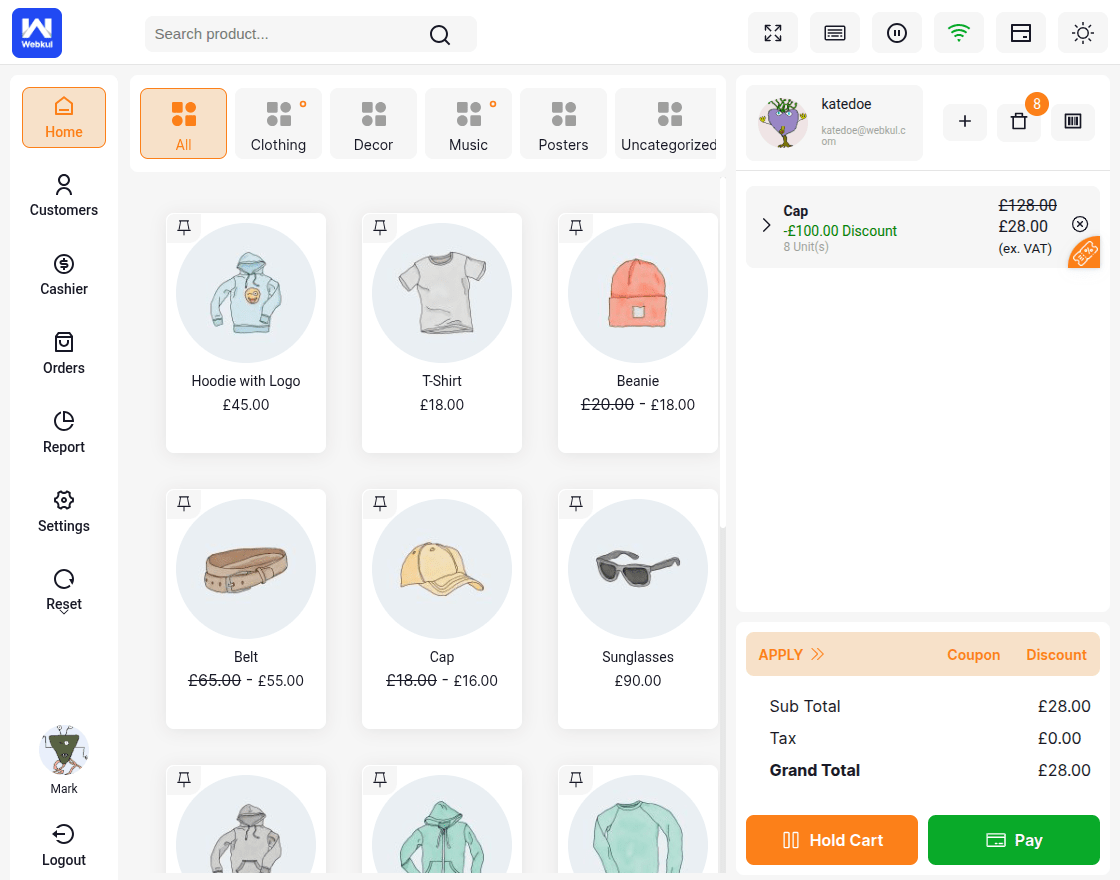Switch to the Decor category
Screen dimensions: 1120x880
coord(373,123)
